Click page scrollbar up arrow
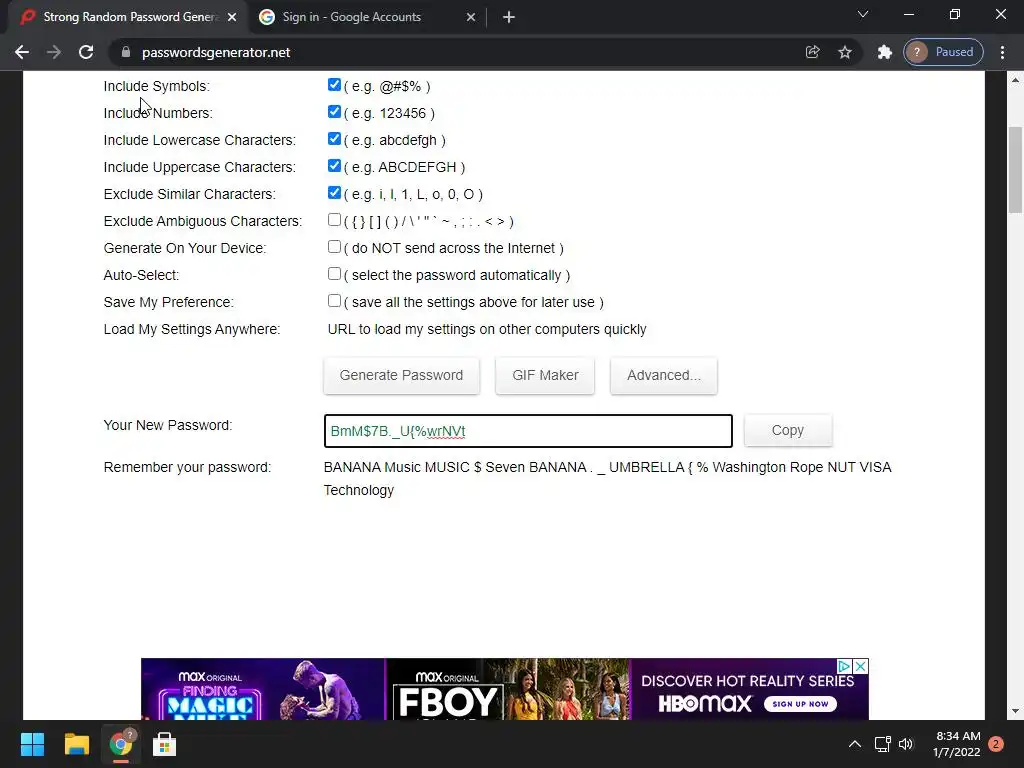This screenshot has width=1024, height=768. pyautogui.click(x=1015, y=80)
